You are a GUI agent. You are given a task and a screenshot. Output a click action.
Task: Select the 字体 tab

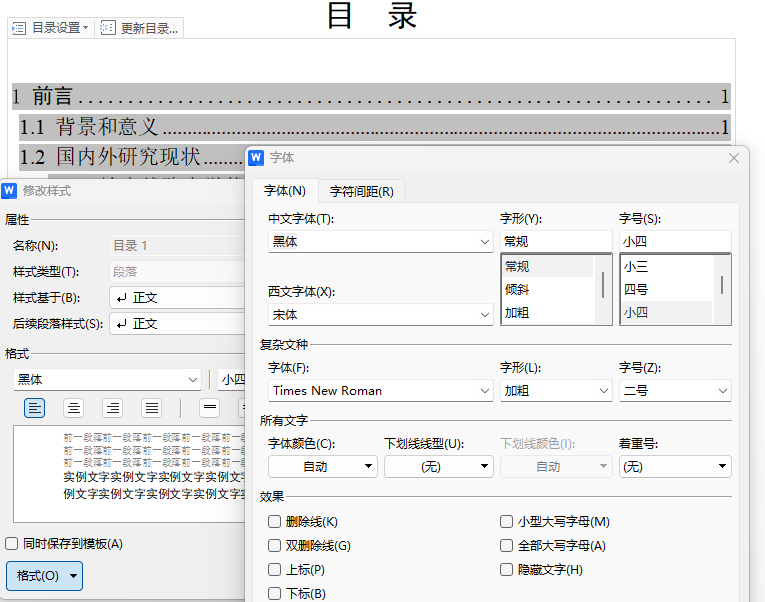[285, 191]
